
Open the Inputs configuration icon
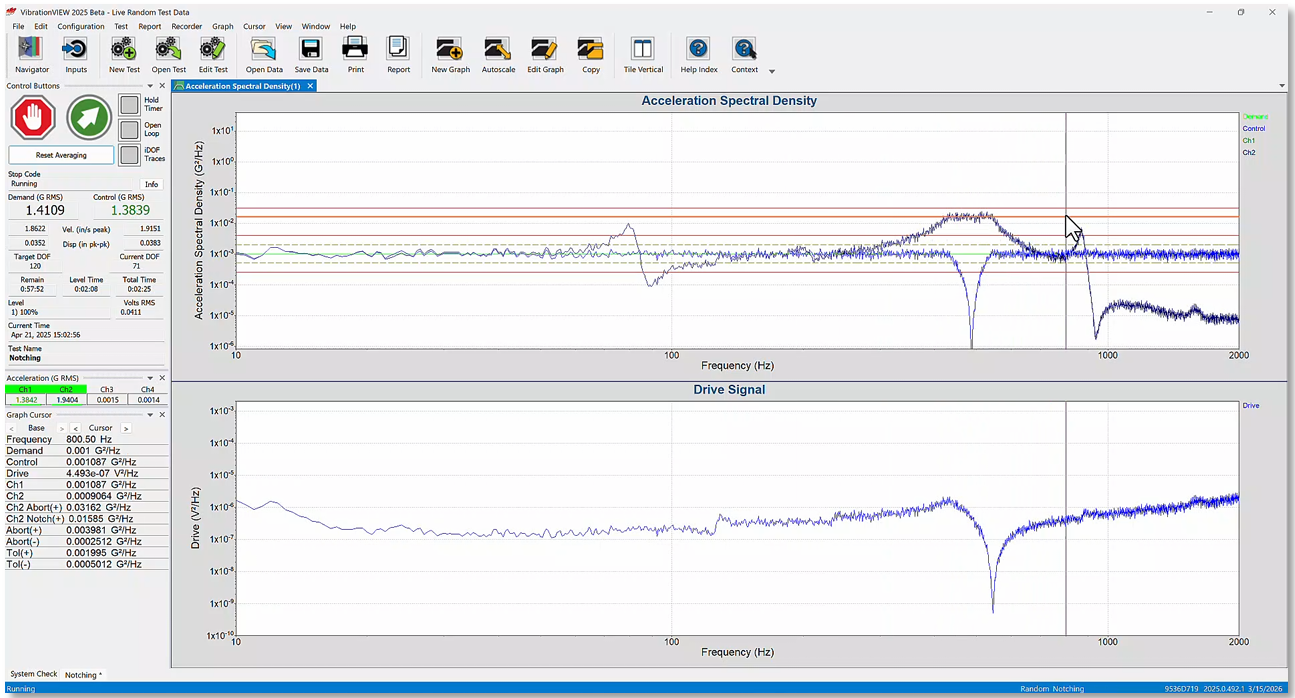[x=76, y=55]
